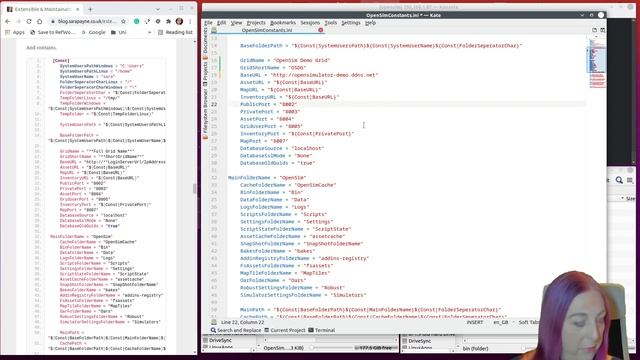
Task: Open Search and Replace panel
Action: click(236, 330)
